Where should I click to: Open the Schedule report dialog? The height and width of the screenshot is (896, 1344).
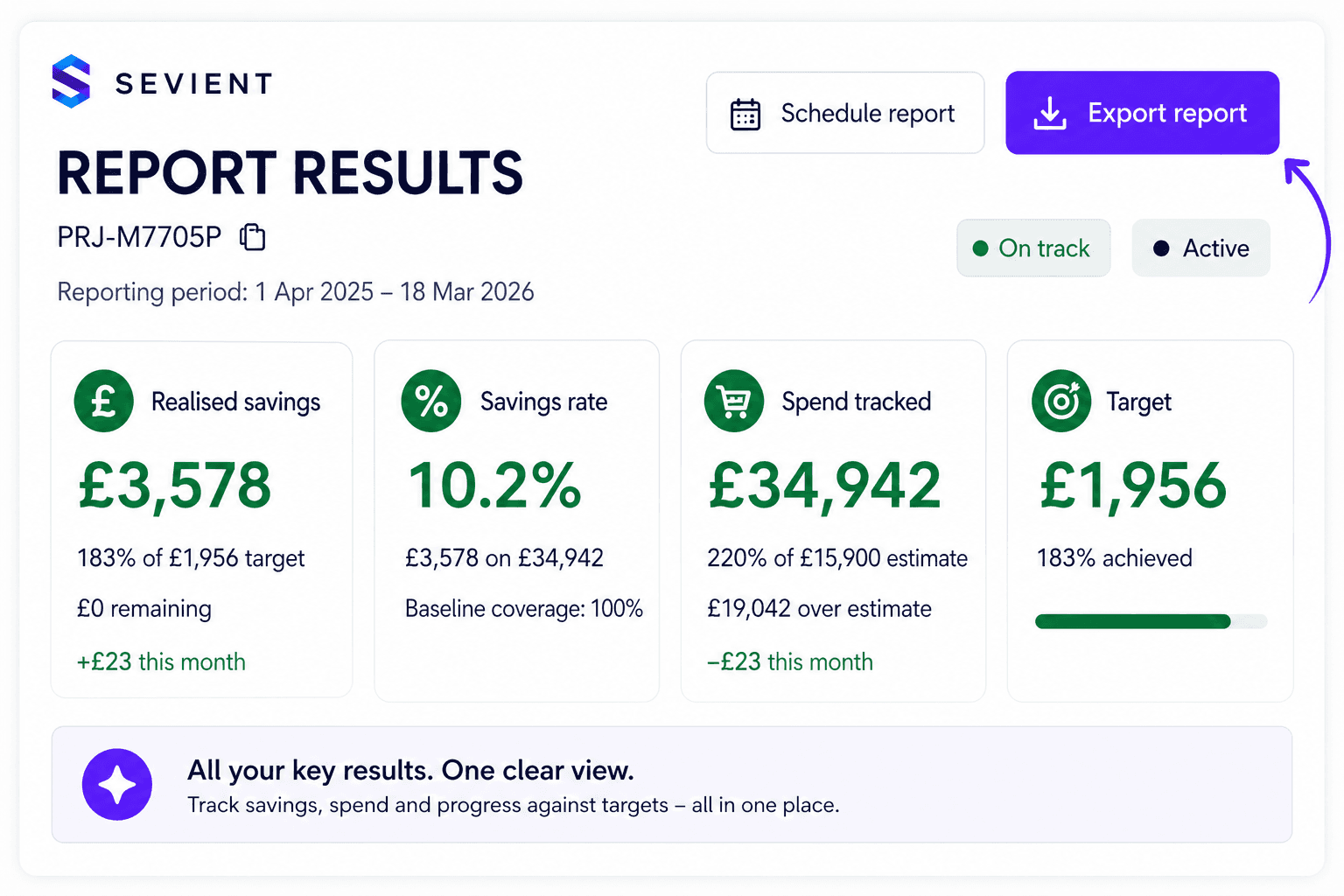pyautogui.click(x=845, y=113)
